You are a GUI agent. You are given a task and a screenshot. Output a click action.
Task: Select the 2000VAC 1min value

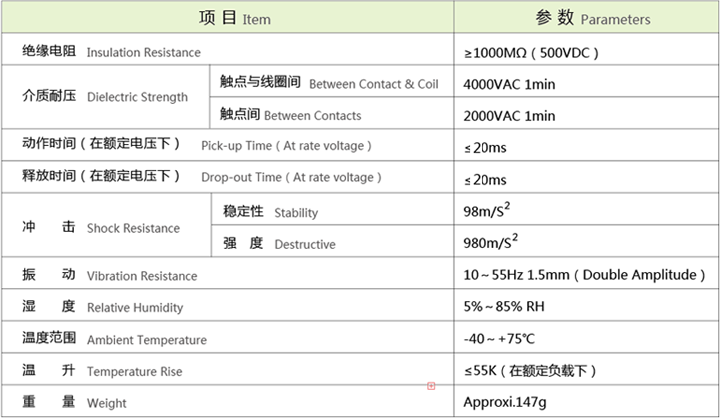pos(509,115)
